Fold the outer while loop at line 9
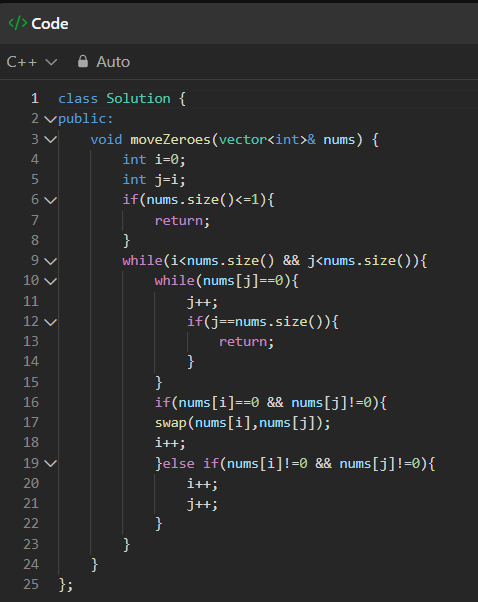Viewport: 478px width, 602px height. coord(50,261)
